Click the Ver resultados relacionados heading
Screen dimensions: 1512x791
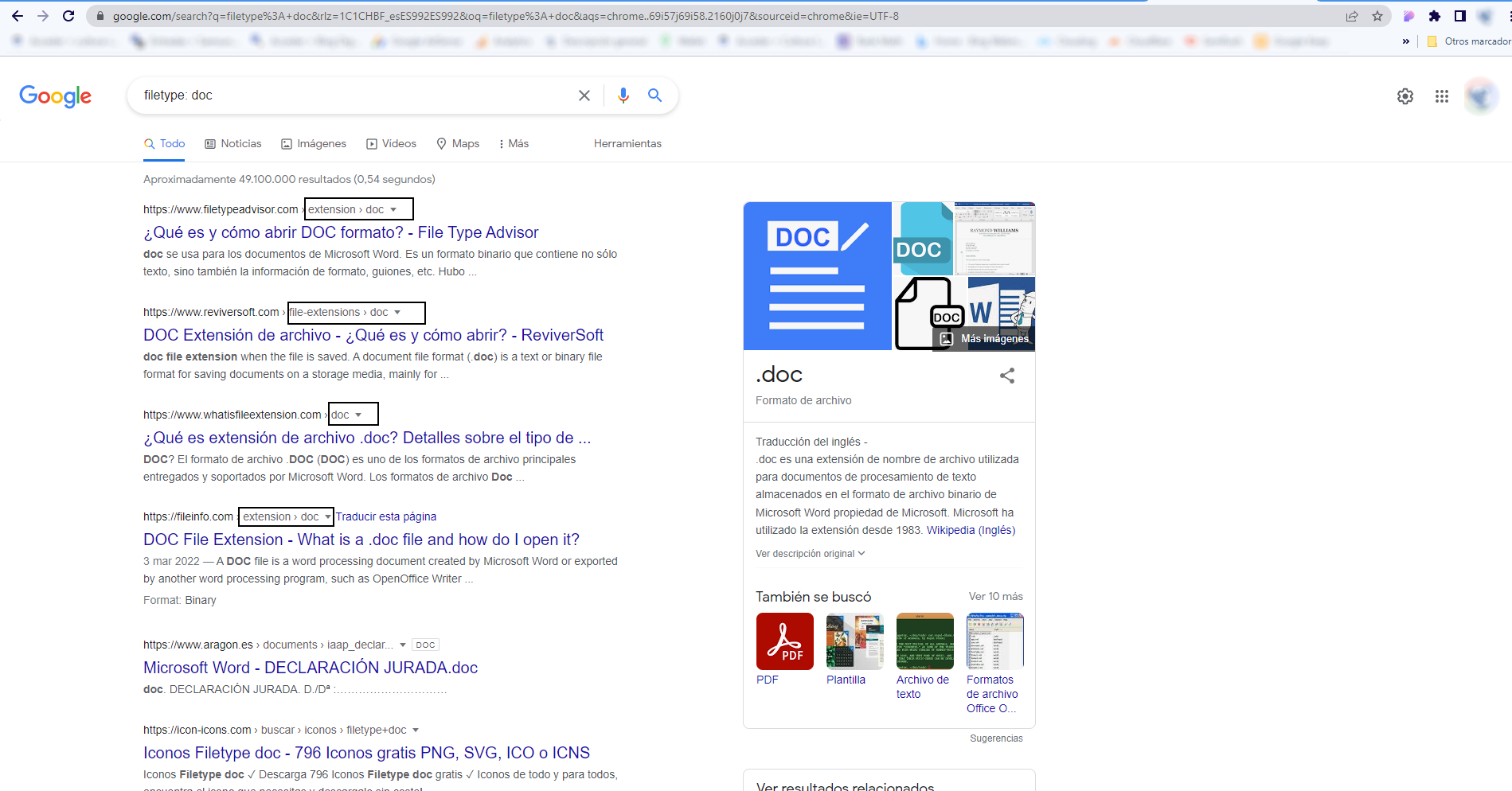(846, 785)
